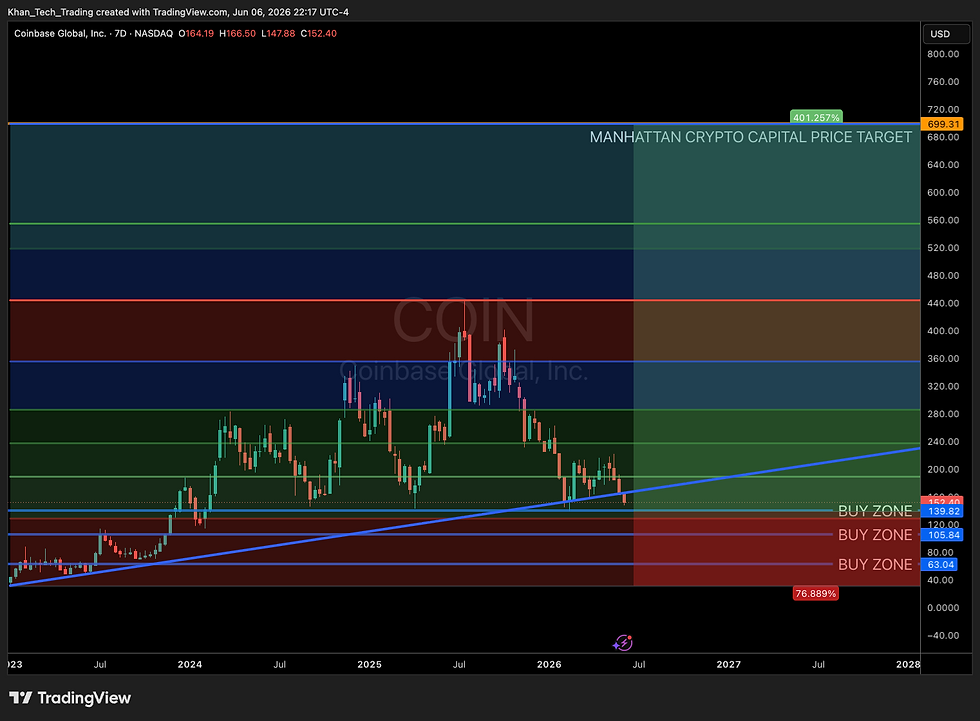Click the low value L147.88
The image size is (980, 721).
coord(278,34)
